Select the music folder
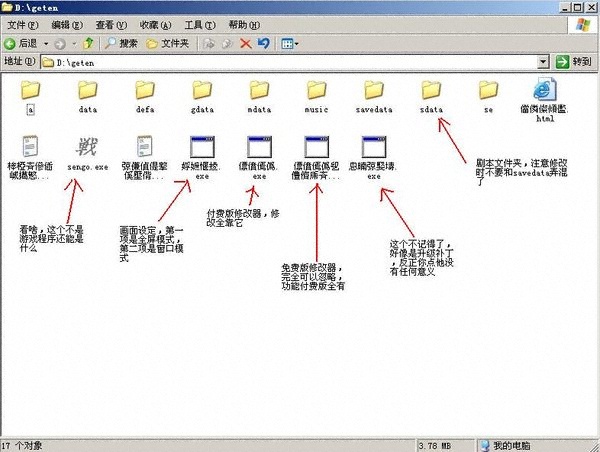The height and width of the screenshot is (452, 600). tap(317, 92)
